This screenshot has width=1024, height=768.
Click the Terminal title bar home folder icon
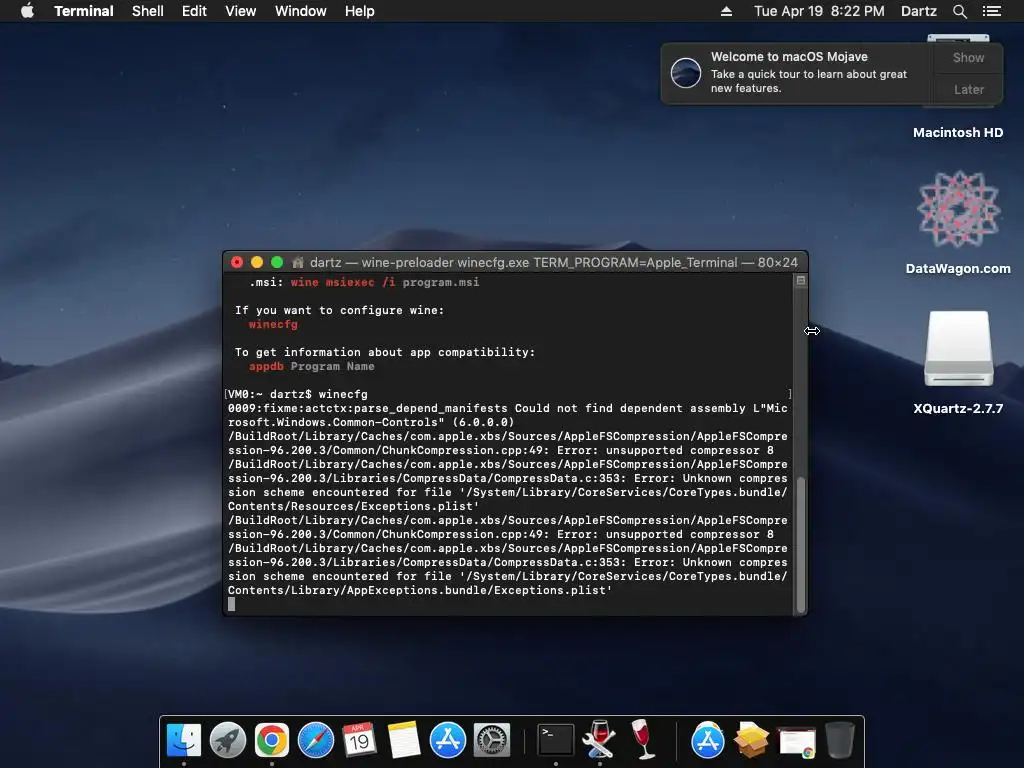(298, 263)
